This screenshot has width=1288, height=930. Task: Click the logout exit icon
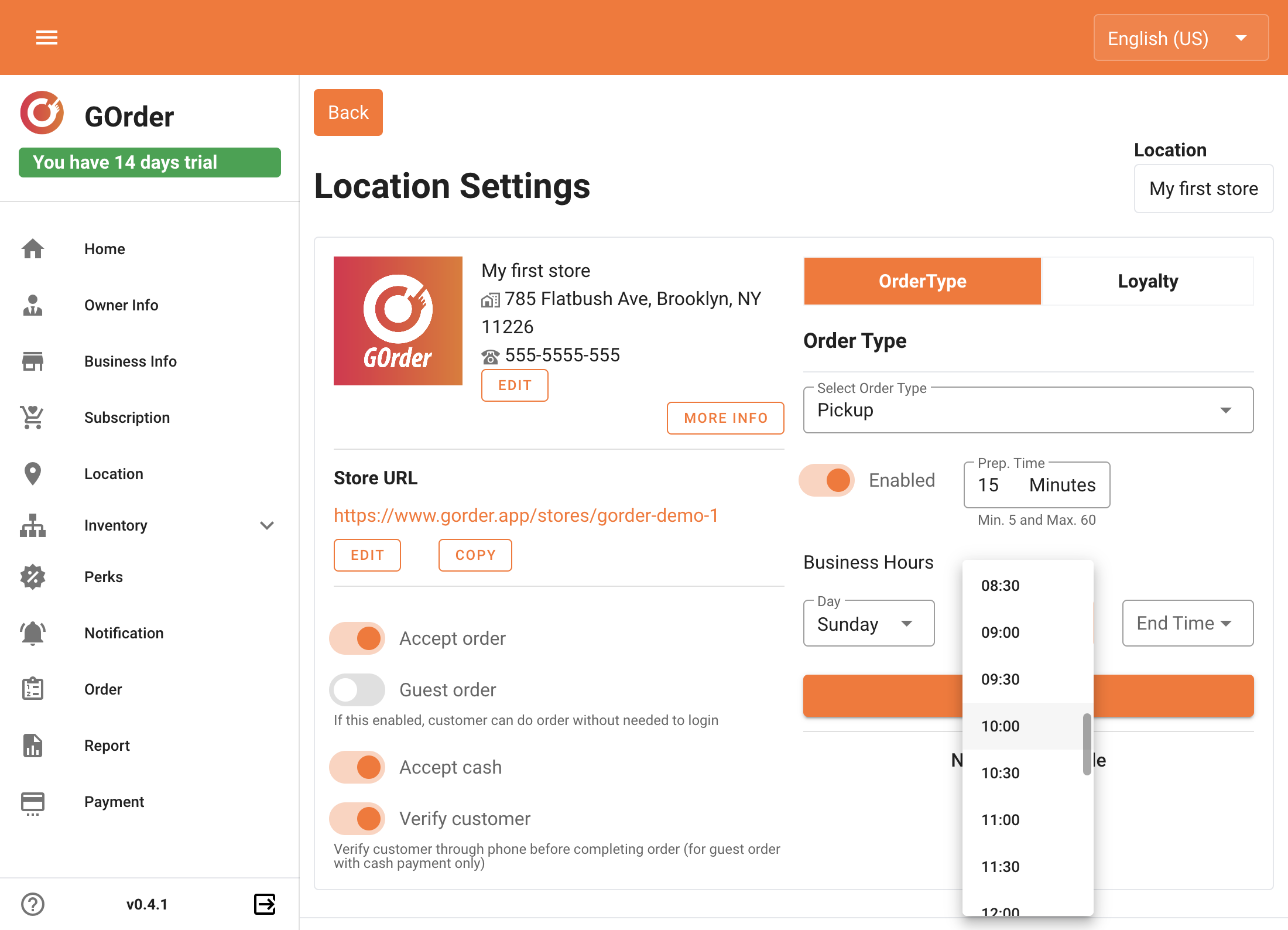(265, 904)
